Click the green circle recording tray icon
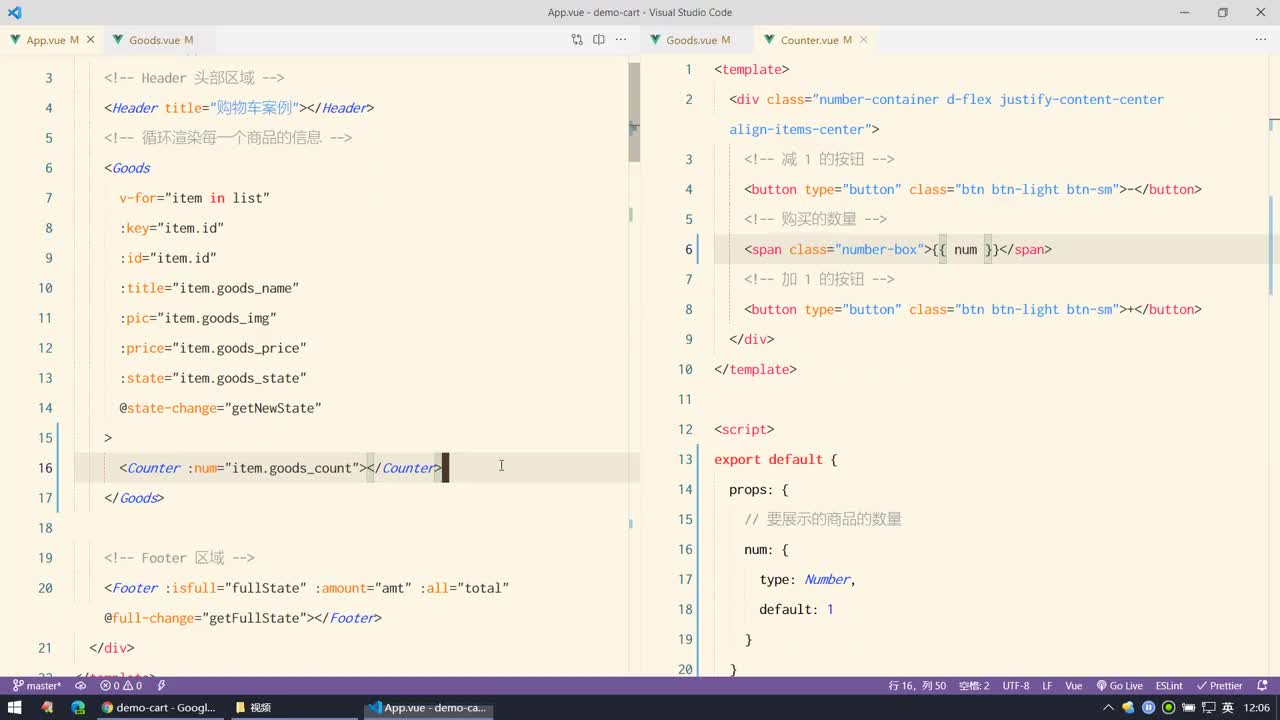 coord(1167,707)
